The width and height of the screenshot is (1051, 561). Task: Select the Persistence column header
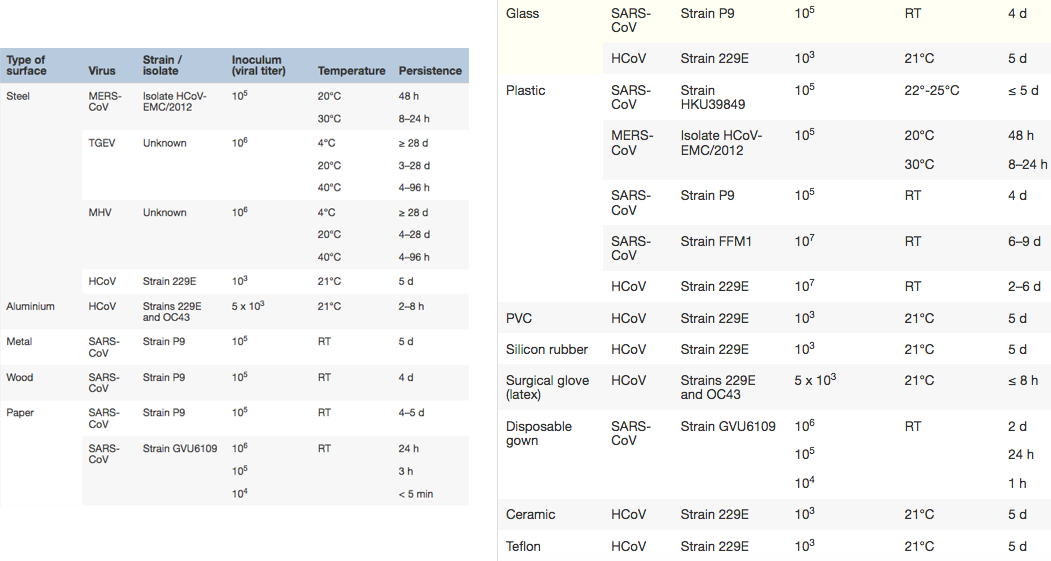(x=430, y=71)
